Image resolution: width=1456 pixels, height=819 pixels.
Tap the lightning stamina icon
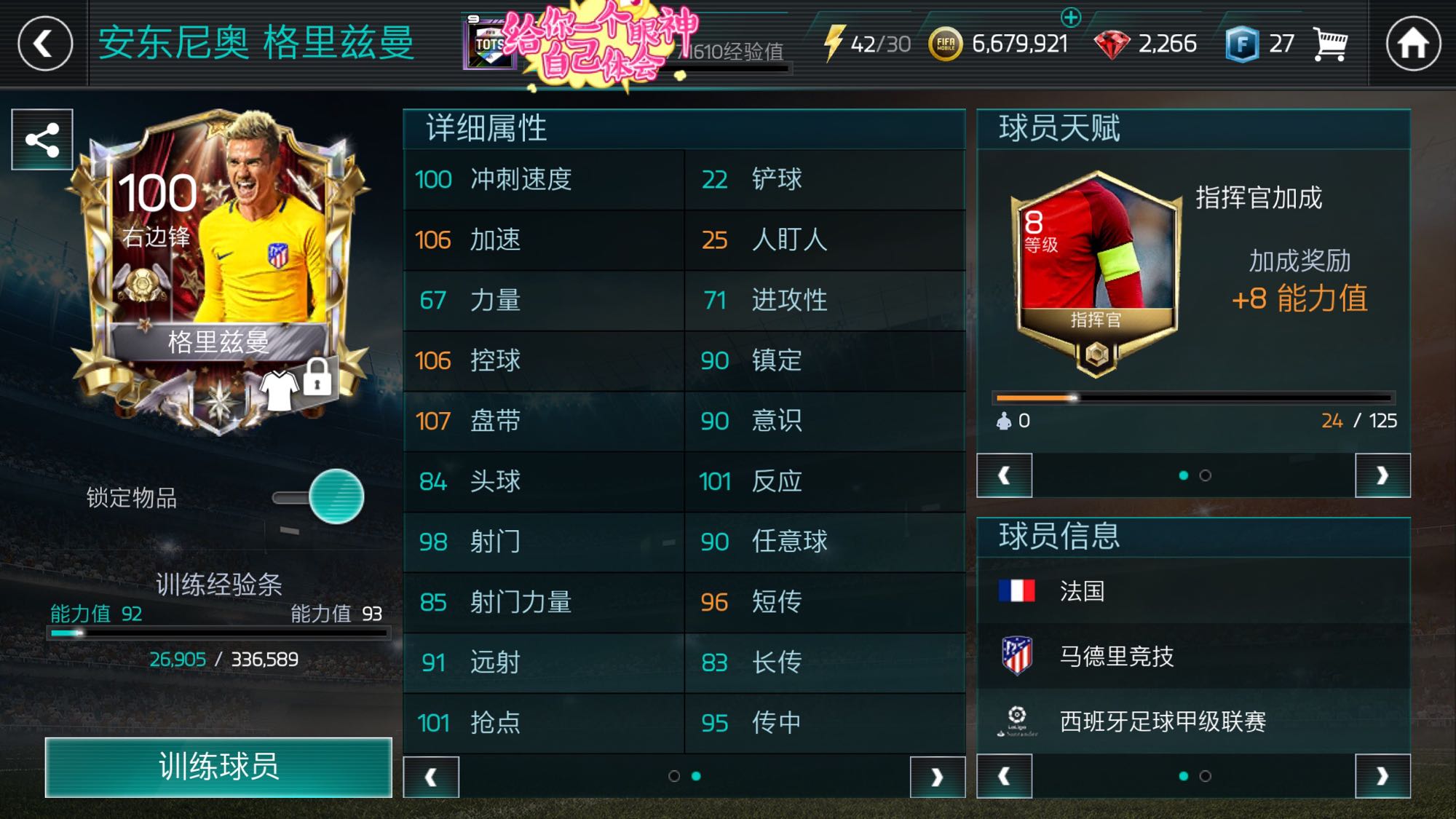click(x=834, y=43)
